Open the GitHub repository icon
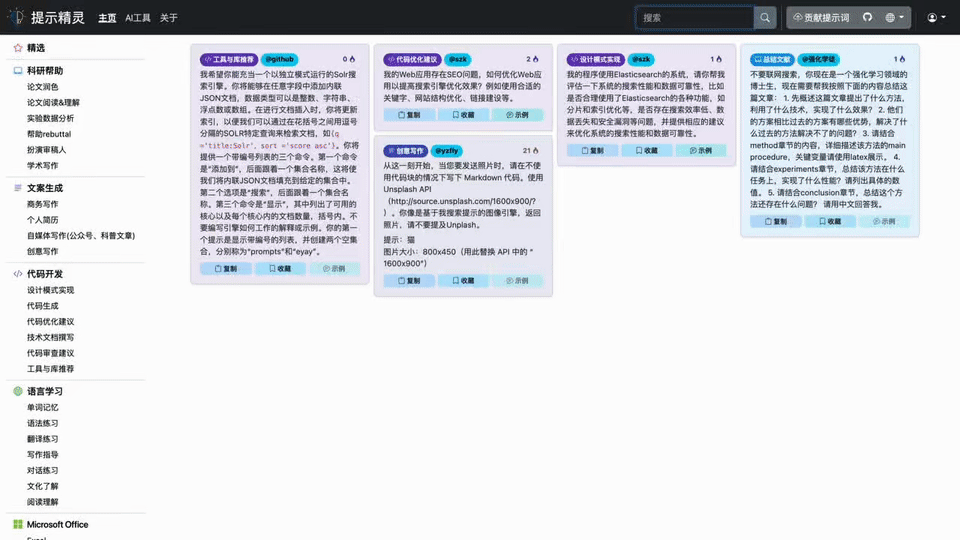 click(x=868, y=17)
